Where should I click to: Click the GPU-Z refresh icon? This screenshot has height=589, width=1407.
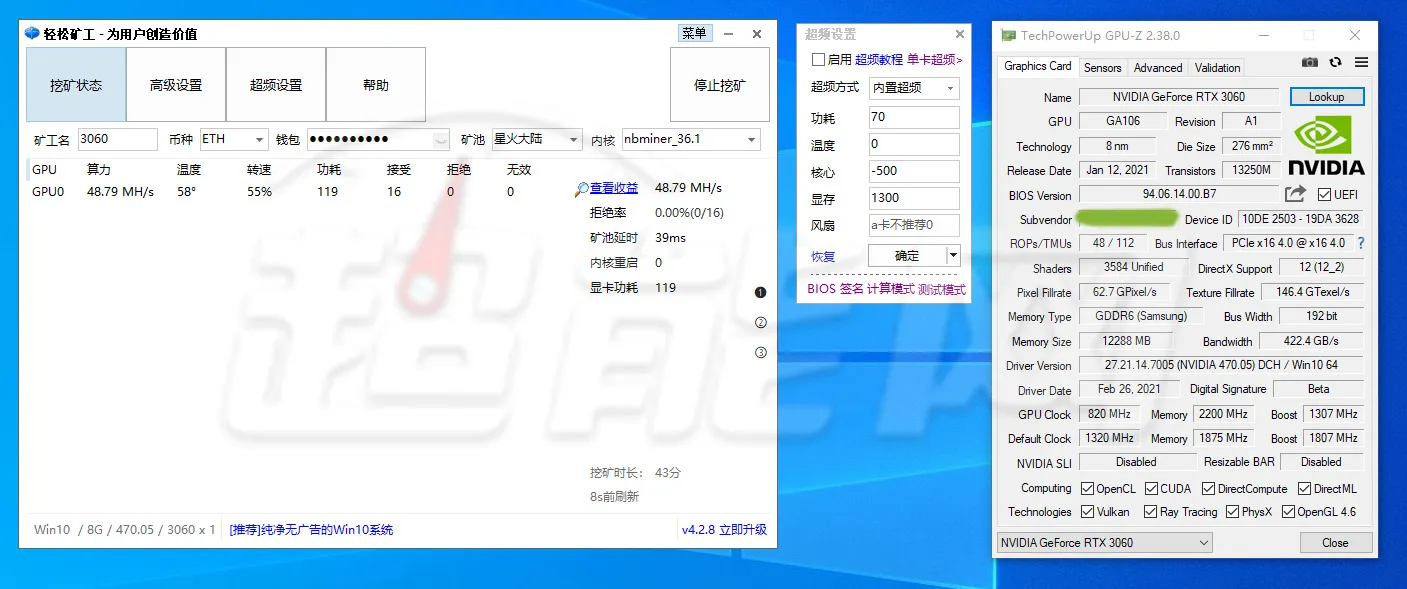(1335, 62)
